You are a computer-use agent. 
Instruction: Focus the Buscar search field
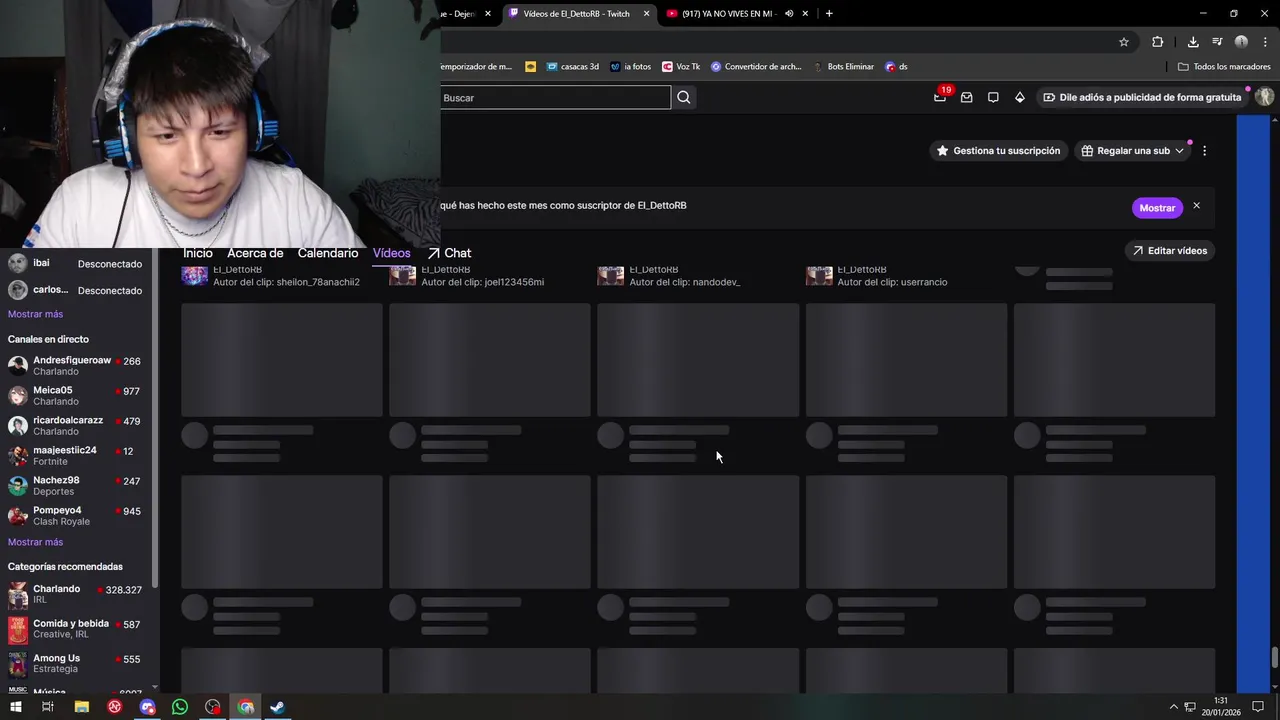[555, 97]
